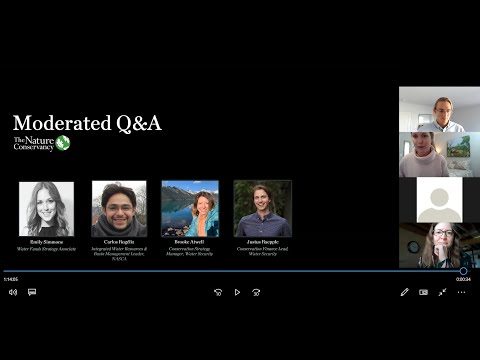
Task: Switch to mini view mode
Action: 423,292
